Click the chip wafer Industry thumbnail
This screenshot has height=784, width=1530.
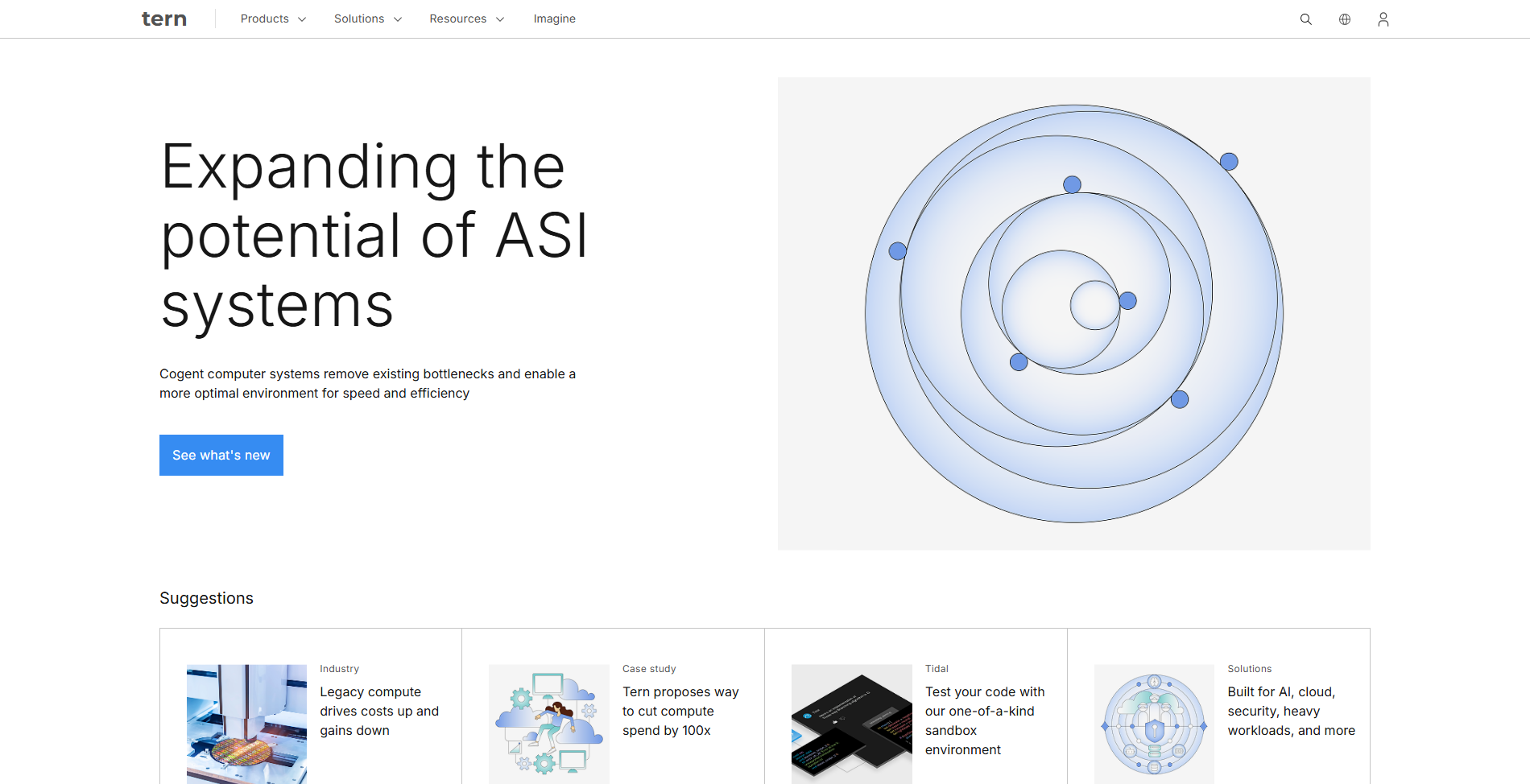(x=246, y=724)
